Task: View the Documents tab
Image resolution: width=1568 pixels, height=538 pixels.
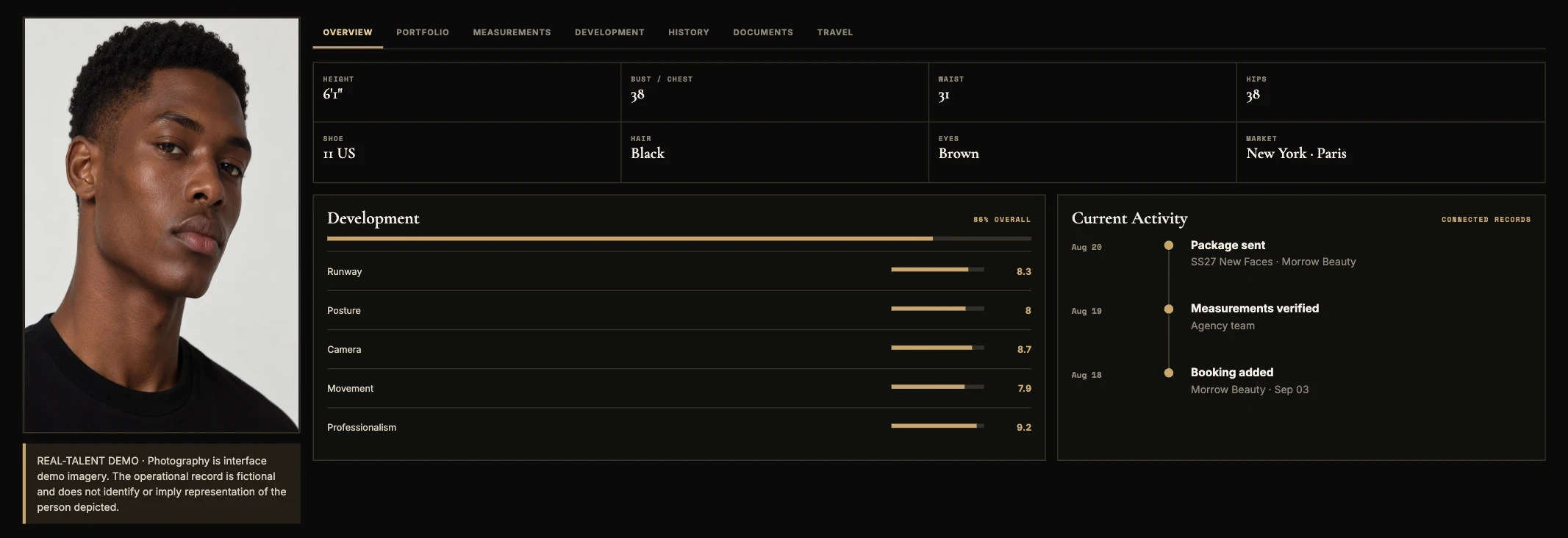Action: [763, 32]
